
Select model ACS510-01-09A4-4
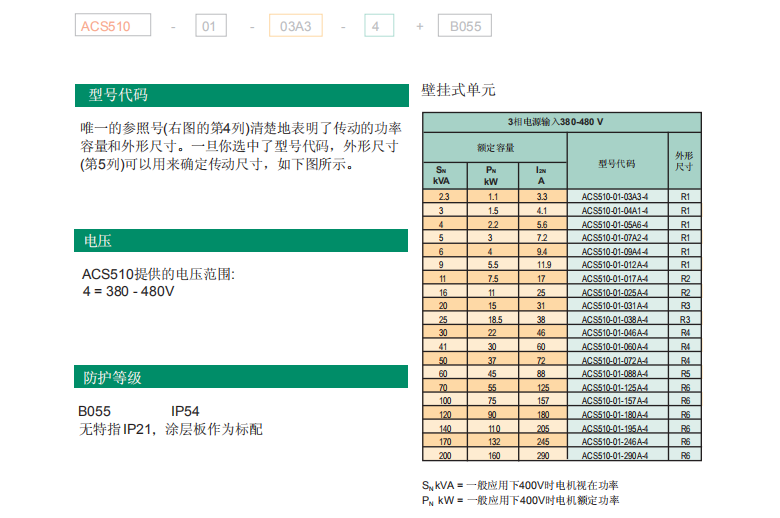(615, 252)
